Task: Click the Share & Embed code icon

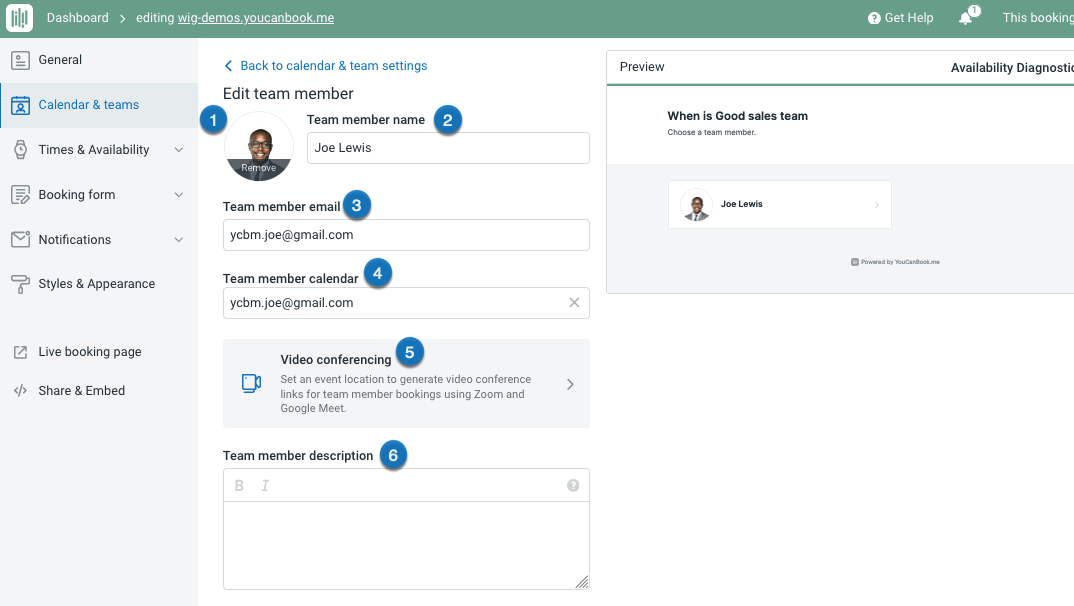Action: [21, 390]
